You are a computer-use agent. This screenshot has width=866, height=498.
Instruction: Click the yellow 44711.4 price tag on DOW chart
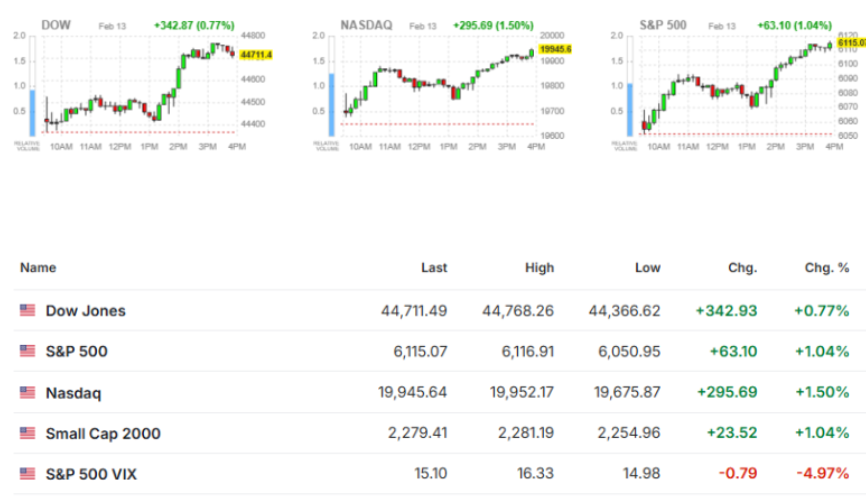click(x=256, y=55)
